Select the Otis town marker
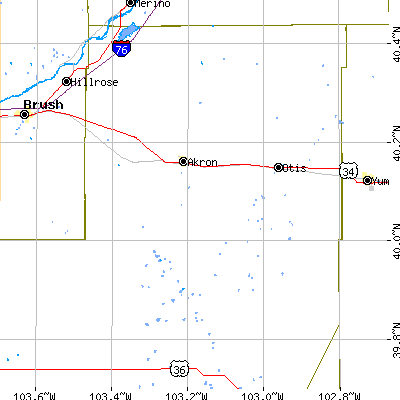Screen dimensions: 400x400 tap(278, 167)
